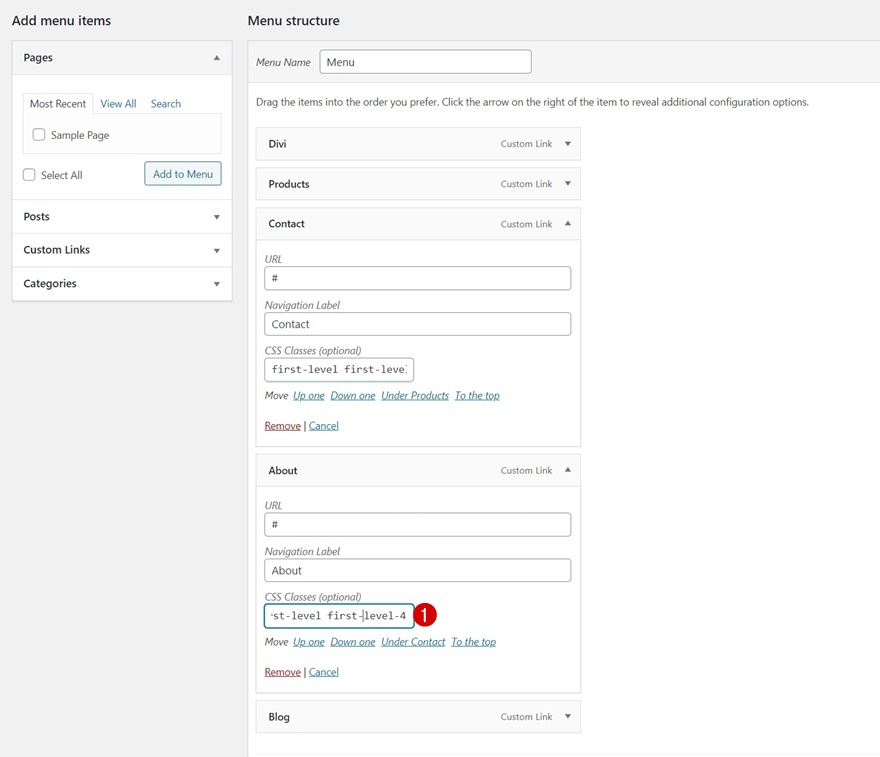Move Contact item to the top
The height and width of the screenshot is (757, 880).
tap(477, 396)
